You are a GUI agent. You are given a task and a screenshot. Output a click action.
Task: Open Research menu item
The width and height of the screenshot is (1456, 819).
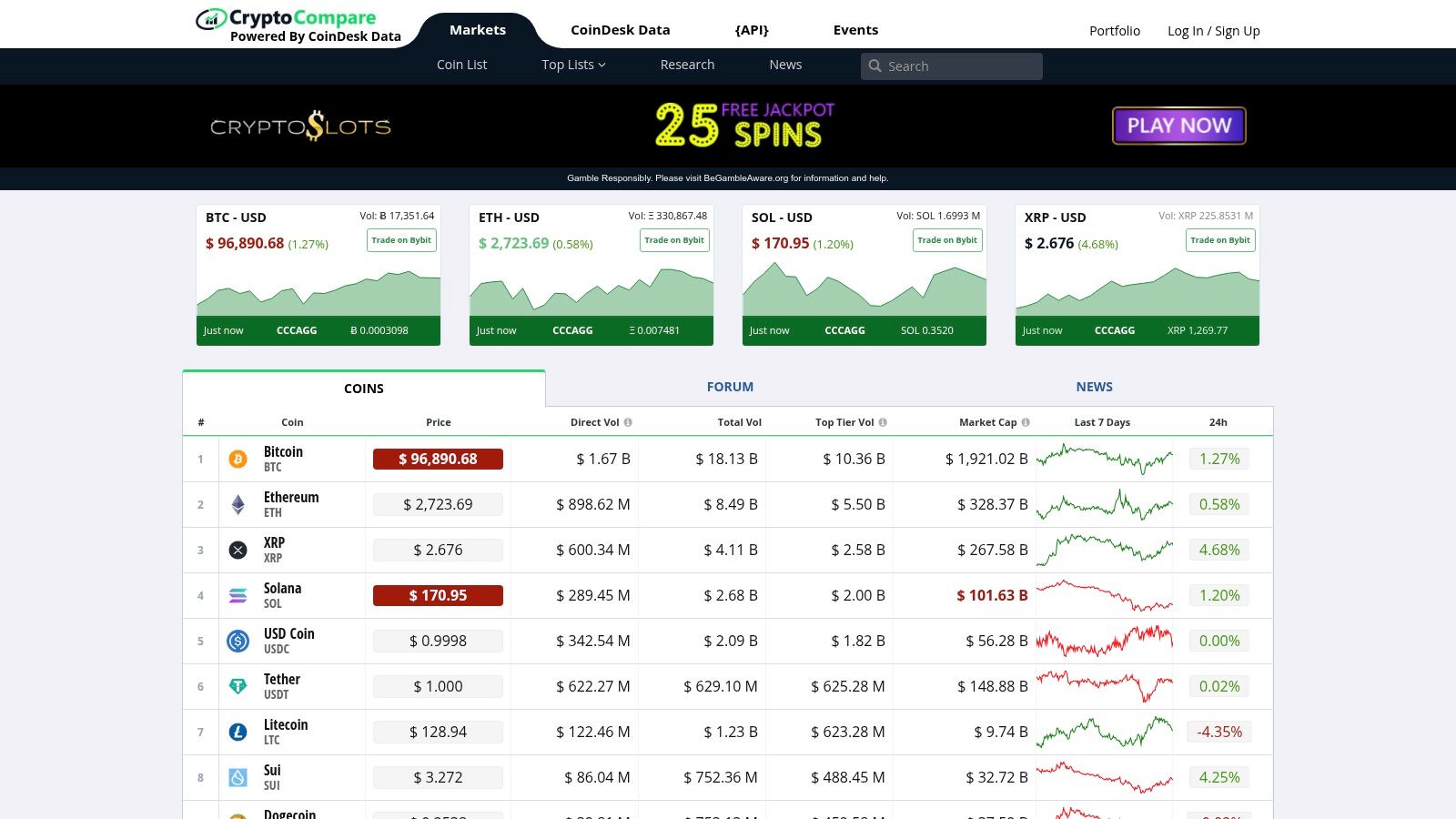tap(687, 65)
